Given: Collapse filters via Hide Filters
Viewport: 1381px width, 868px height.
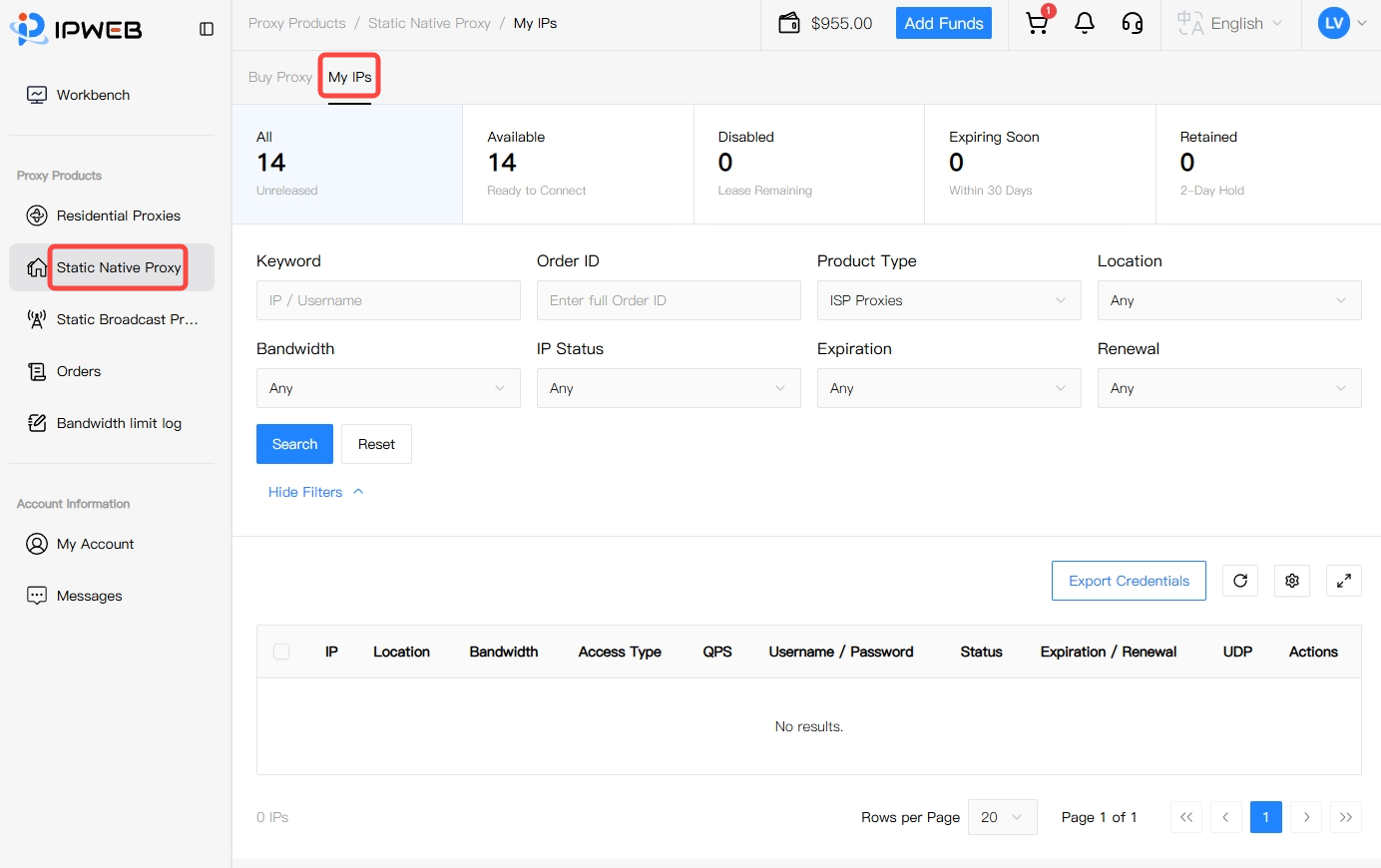Looking at the screenshot, I should [x=315, y=492].
